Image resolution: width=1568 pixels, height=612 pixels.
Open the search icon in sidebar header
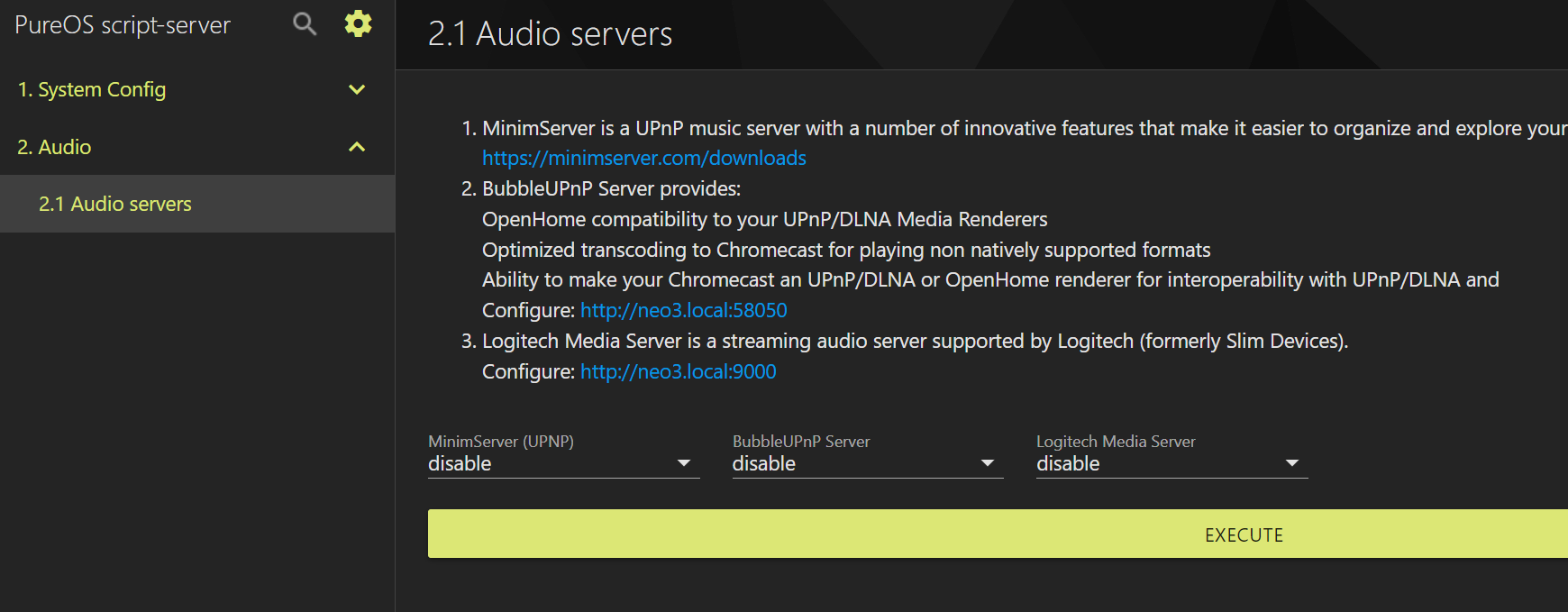(x=305, y=24)
